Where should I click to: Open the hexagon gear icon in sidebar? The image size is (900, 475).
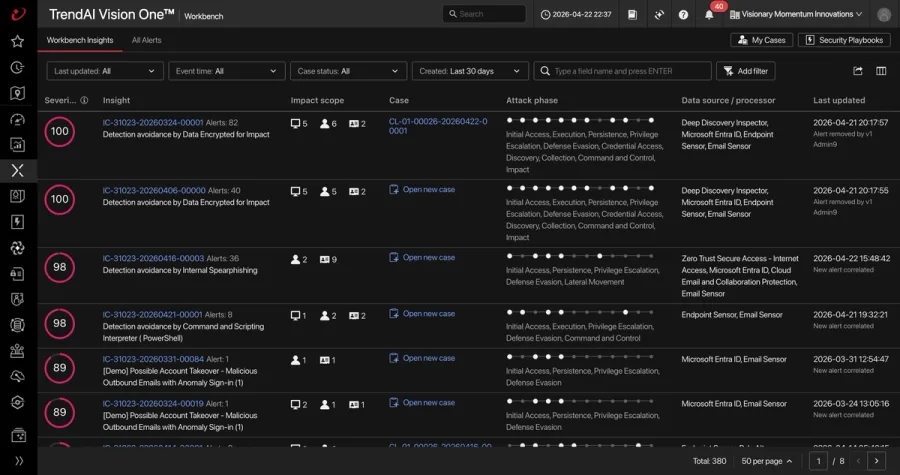click(18, 402)
